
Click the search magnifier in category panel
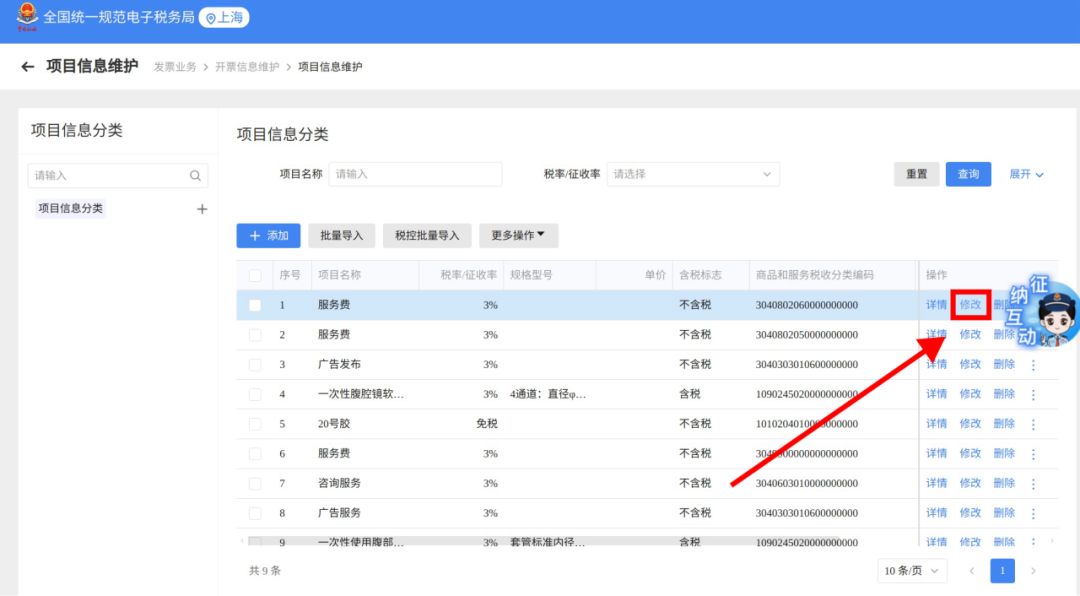pos(196,176)
